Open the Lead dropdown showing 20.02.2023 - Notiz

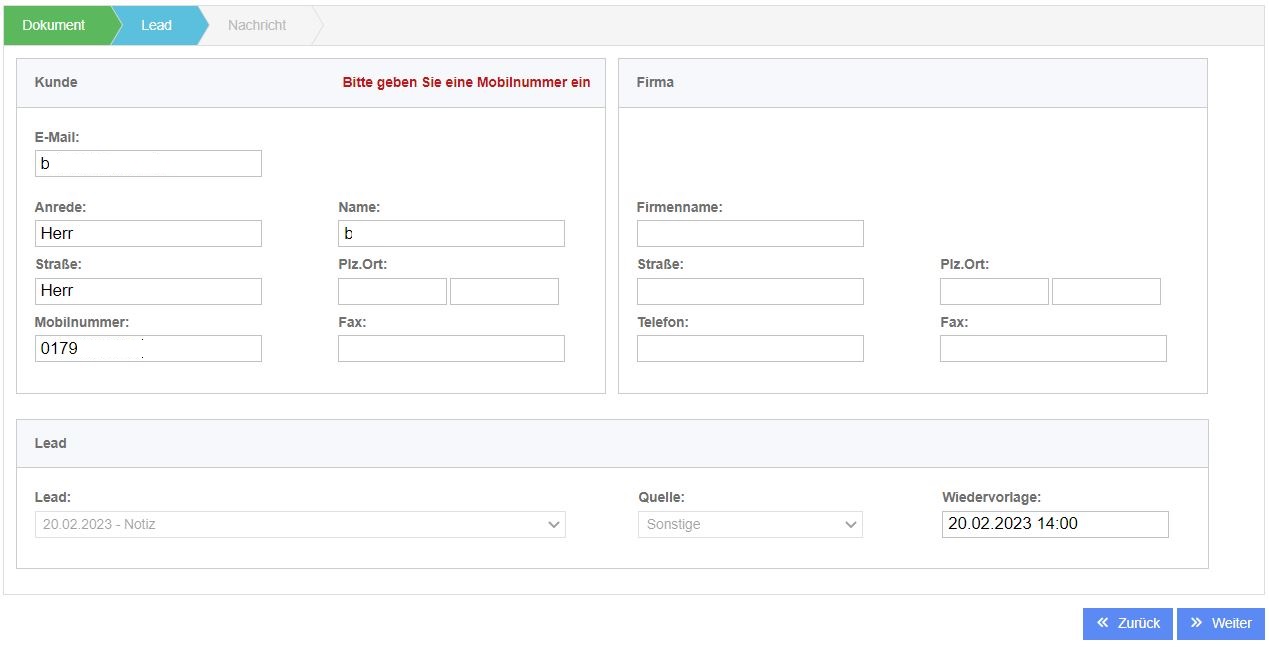click(x=300, y=524)
